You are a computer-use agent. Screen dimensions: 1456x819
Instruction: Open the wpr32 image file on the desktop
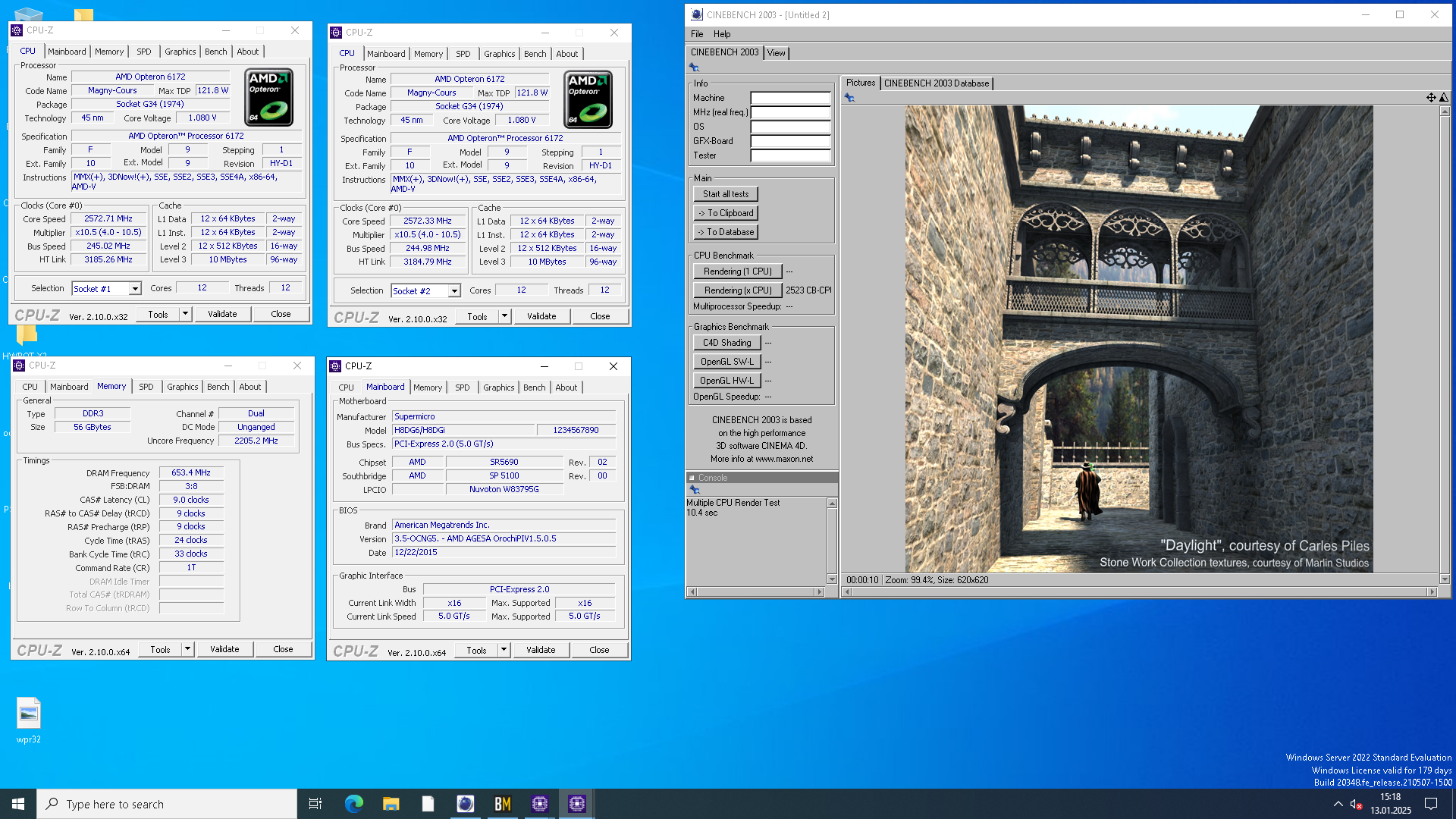click(x=29, y=720)
